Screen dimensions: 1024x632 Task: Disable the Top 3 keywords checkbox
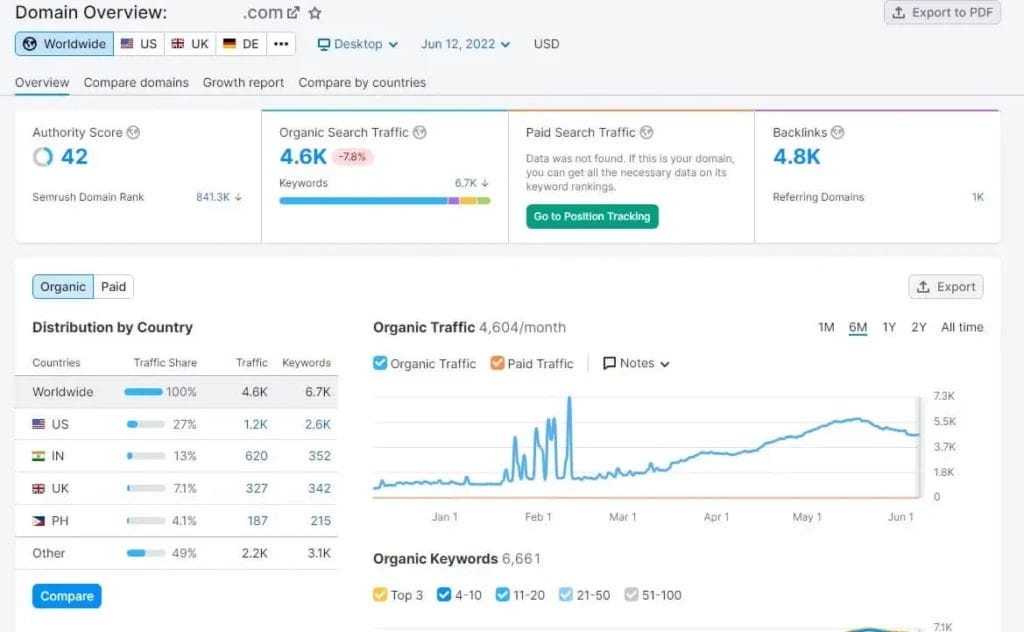(380, 595)
